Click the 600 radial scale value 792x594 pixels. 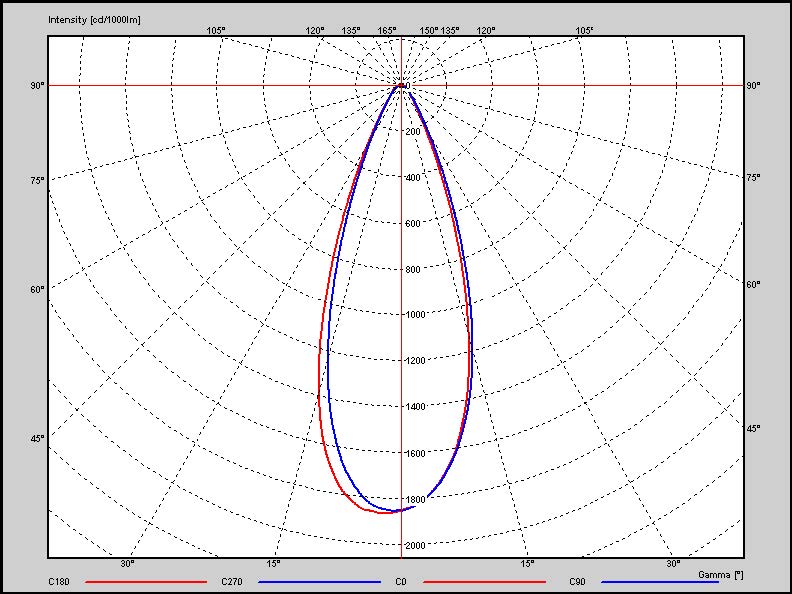(x=412, y=223)
